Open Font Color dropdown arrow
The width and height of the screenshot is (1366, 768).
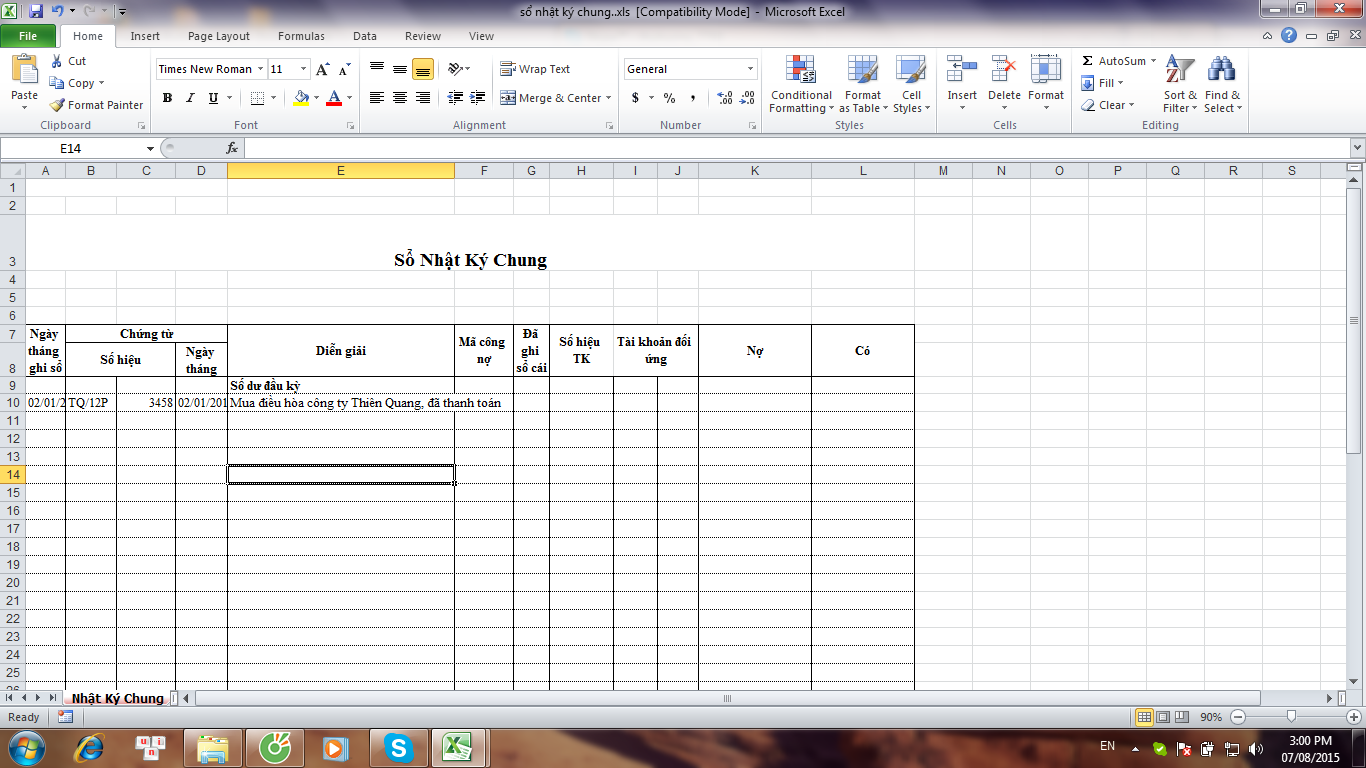click(349, 98)
